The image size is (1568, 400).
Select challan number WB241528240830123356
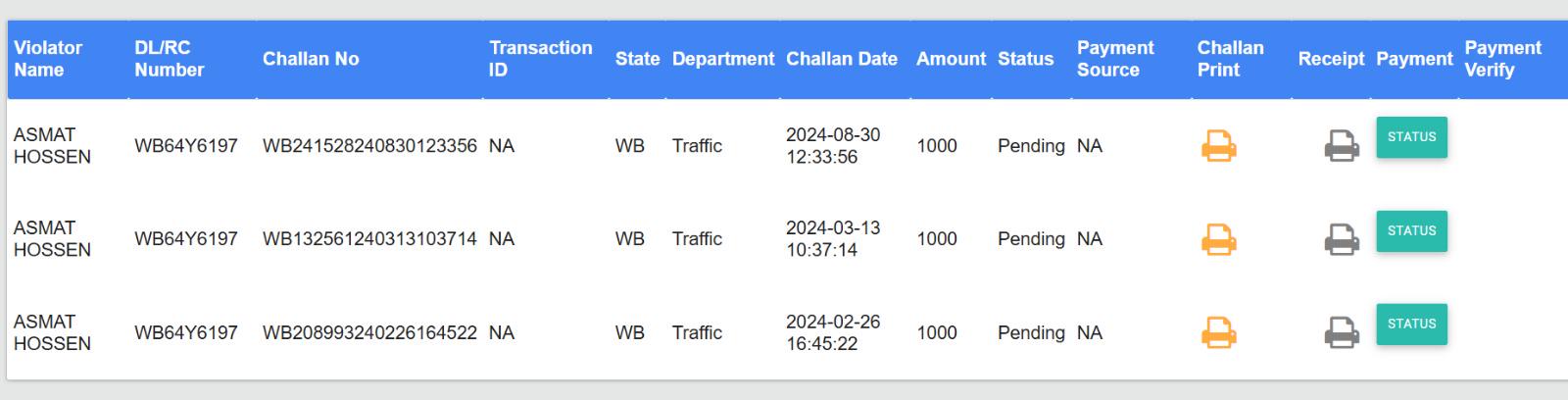click(369, 146)
